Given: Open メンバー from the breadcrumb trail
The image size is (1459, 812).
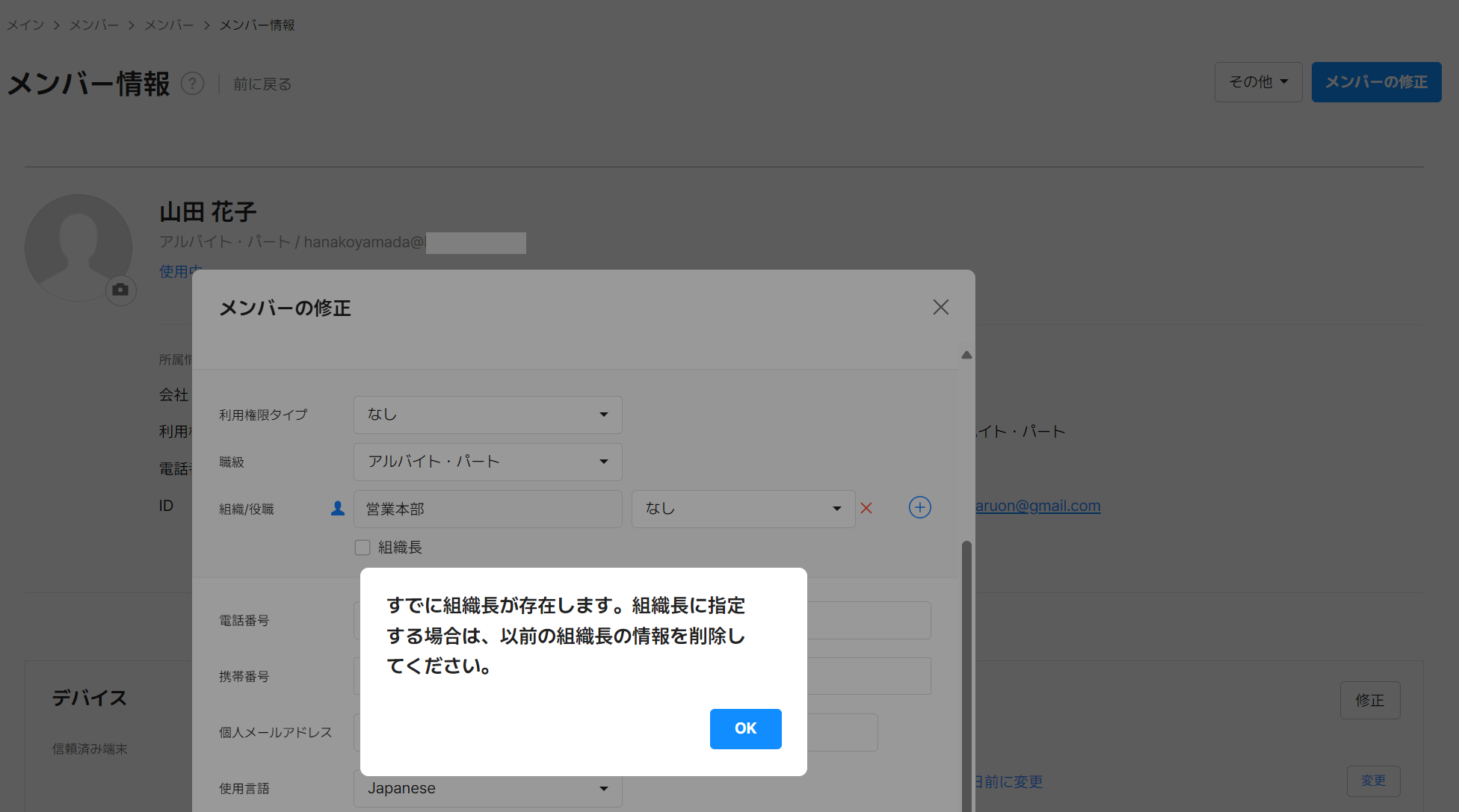Looking at the screenshot, I should tap(93, 25).
